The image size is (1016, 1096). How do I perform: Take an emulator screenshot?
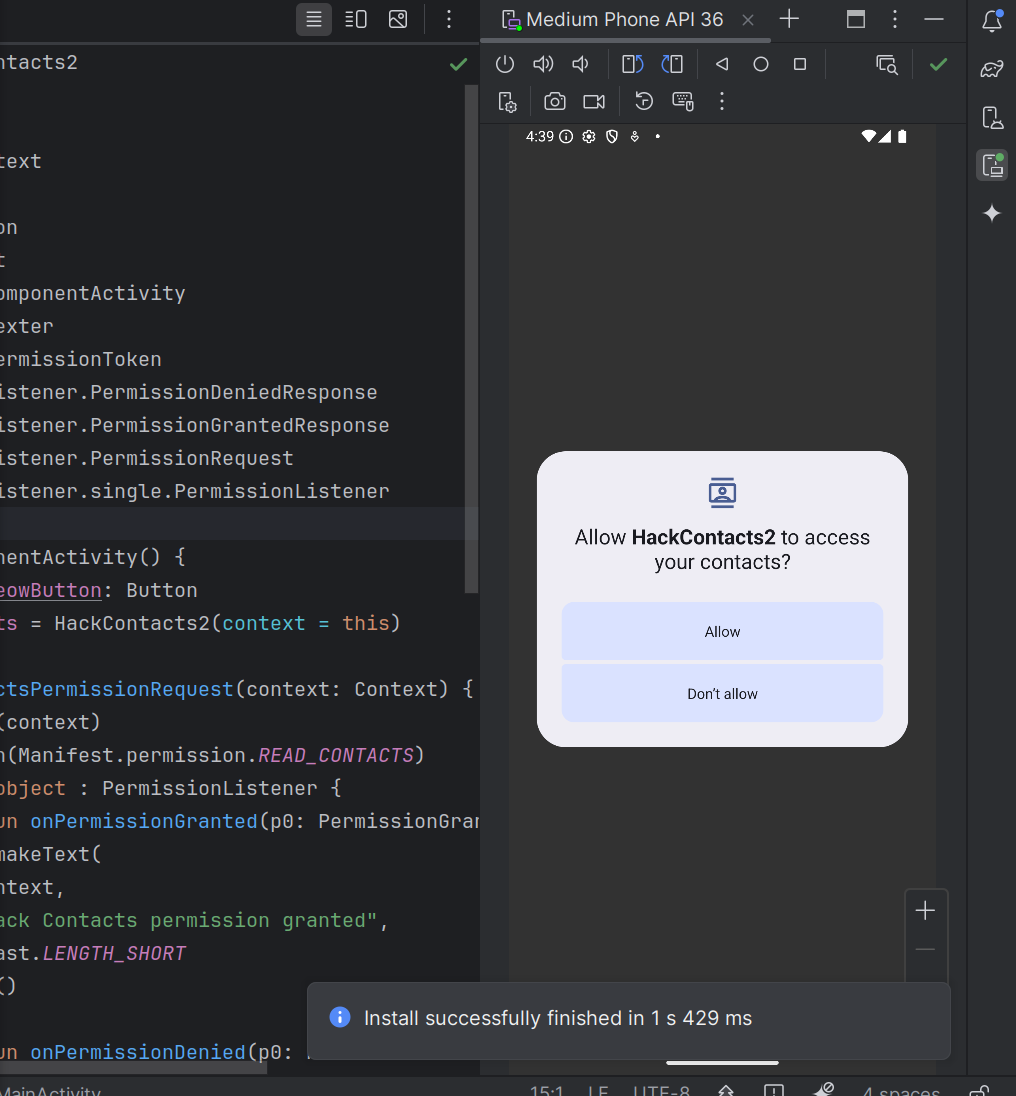555,101
